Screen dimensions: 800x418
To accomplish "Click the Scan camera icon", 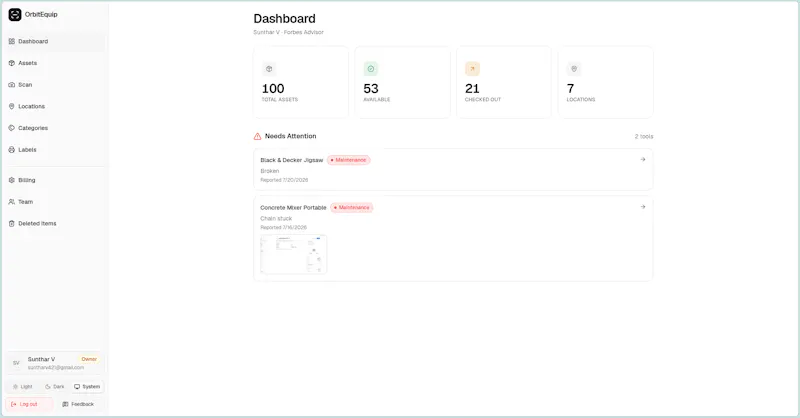I will click(12, 85).
